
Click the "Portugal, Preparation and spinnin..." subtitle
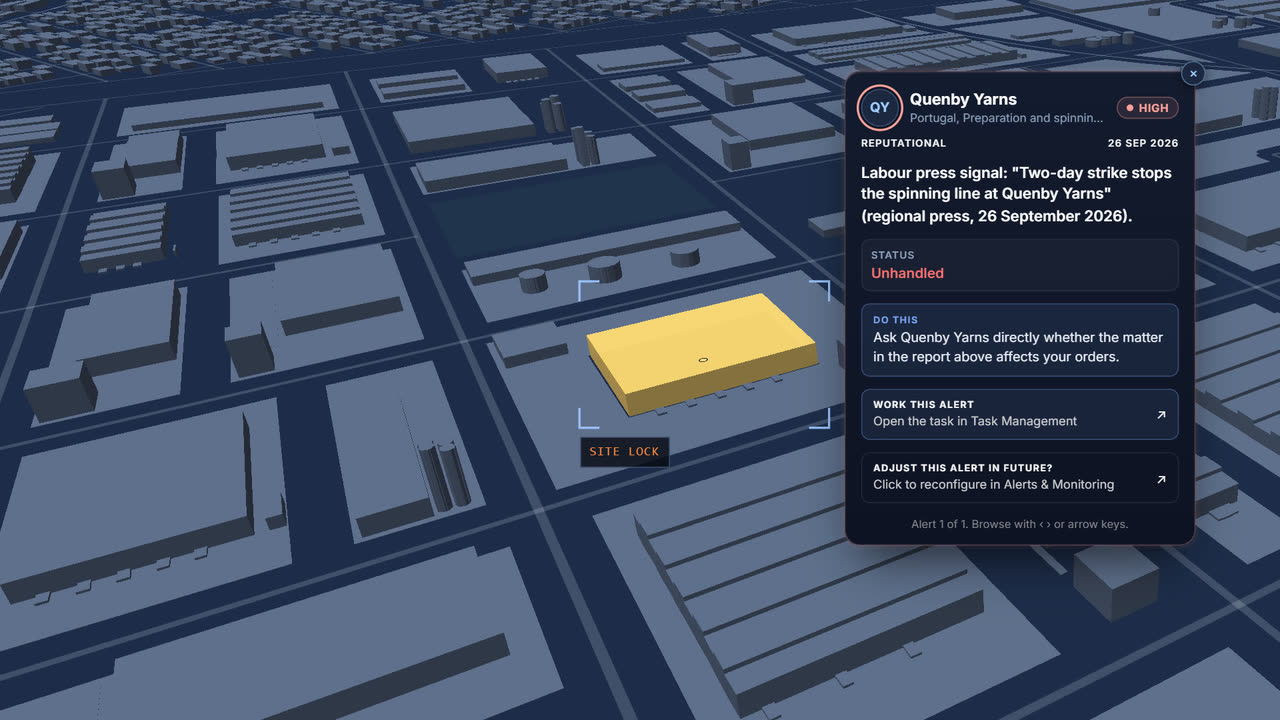tap(1006, 118)
